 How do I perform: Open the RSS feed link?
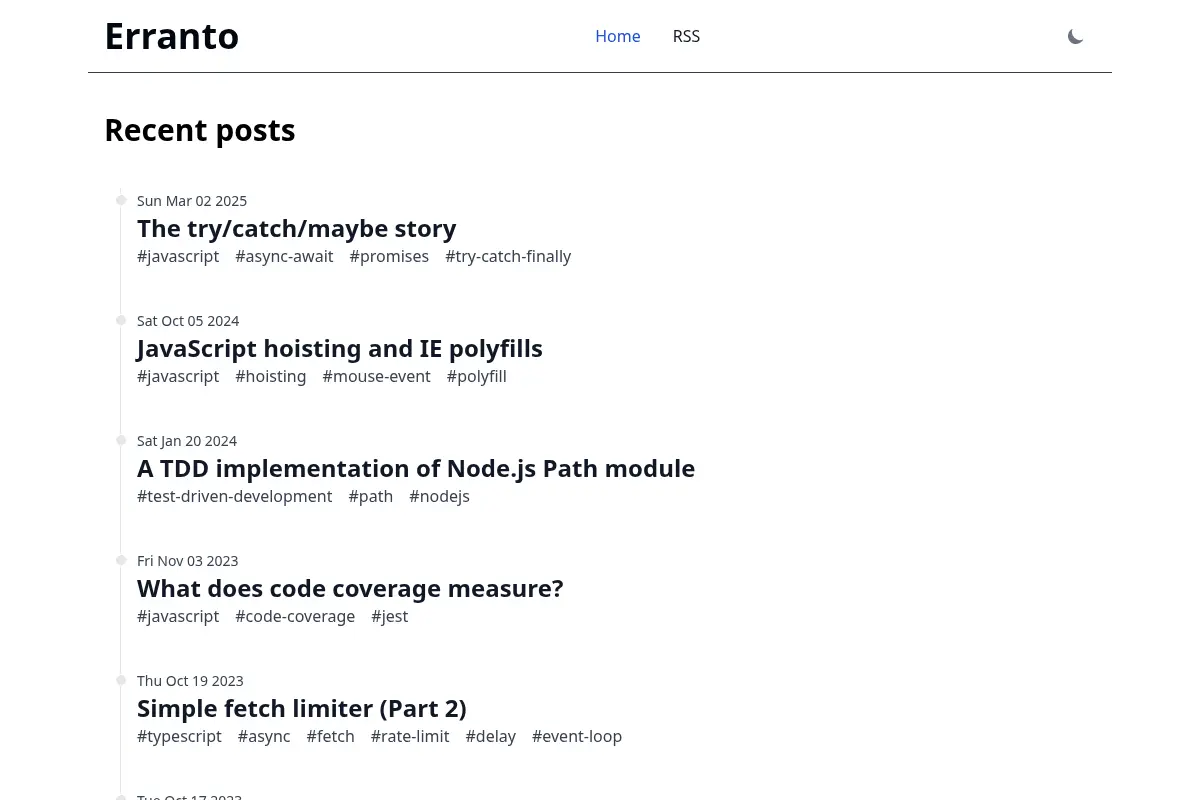point(686,36)
